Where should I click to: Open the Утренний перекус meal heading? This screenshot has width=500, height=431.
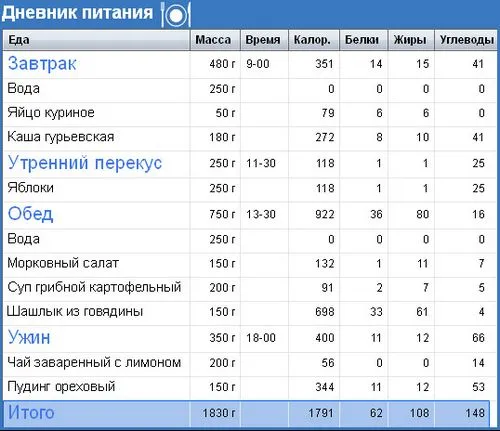(85, 163)
